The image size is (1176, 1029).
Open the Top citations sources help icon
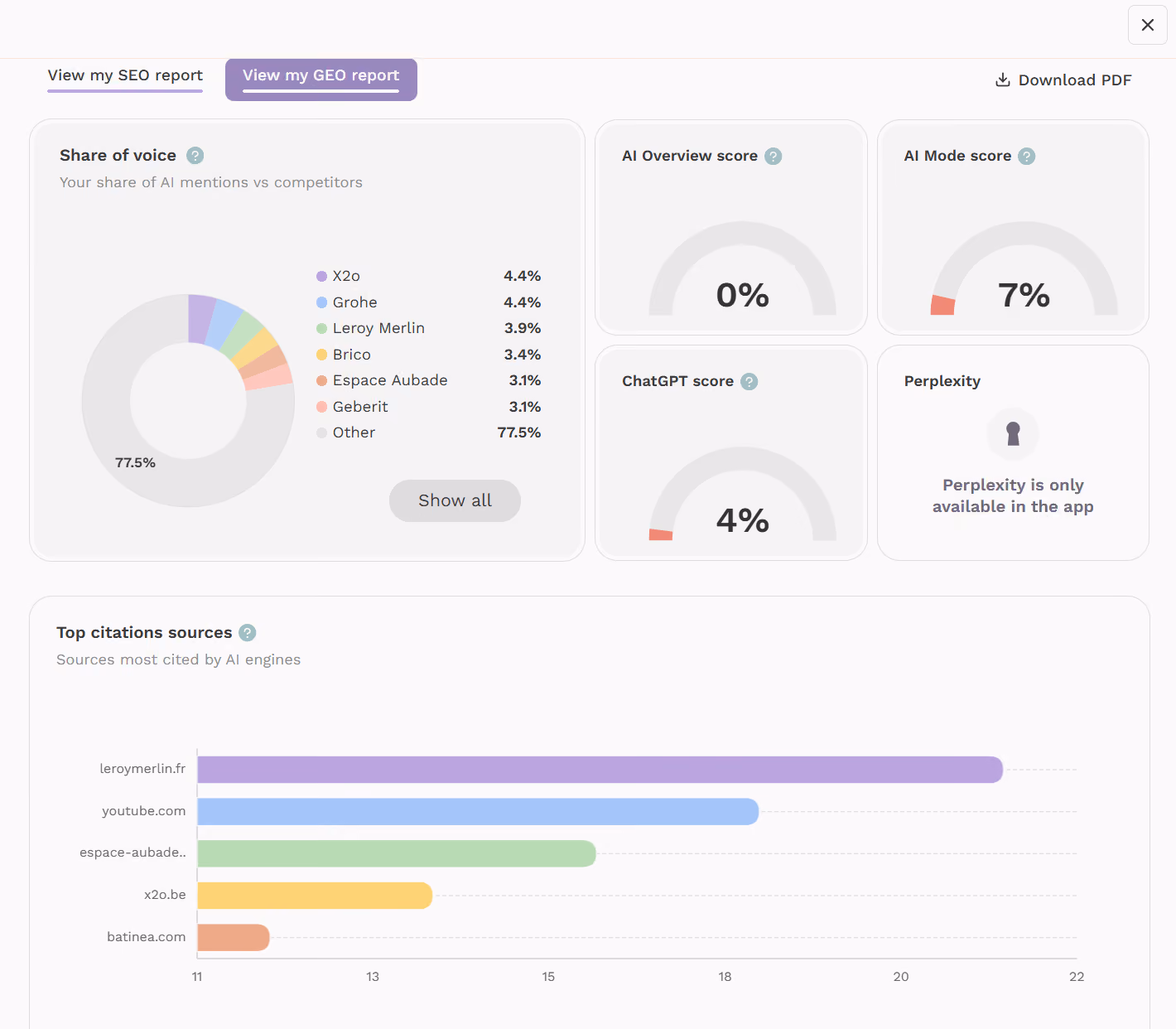click(247, 633)
